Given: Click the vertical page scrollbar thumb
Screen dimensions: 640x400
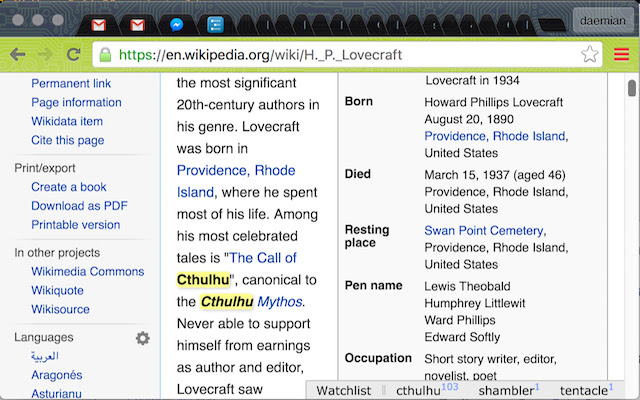Looking at the screenshot, I should coord(632,90).
